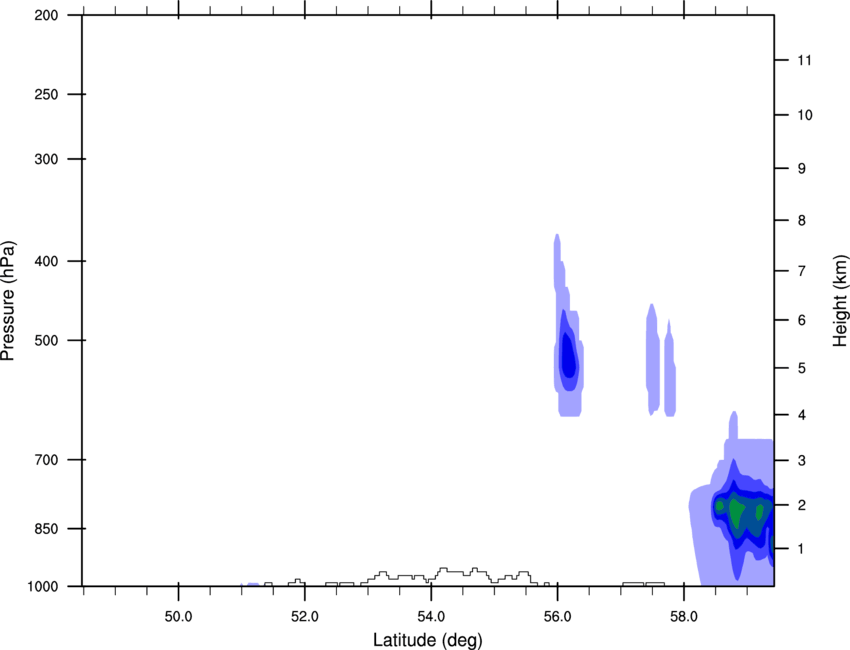The width and height of the screenshot is (850, 650).
Task: Click the 3 km height label
Action: [x=801, y=461]
